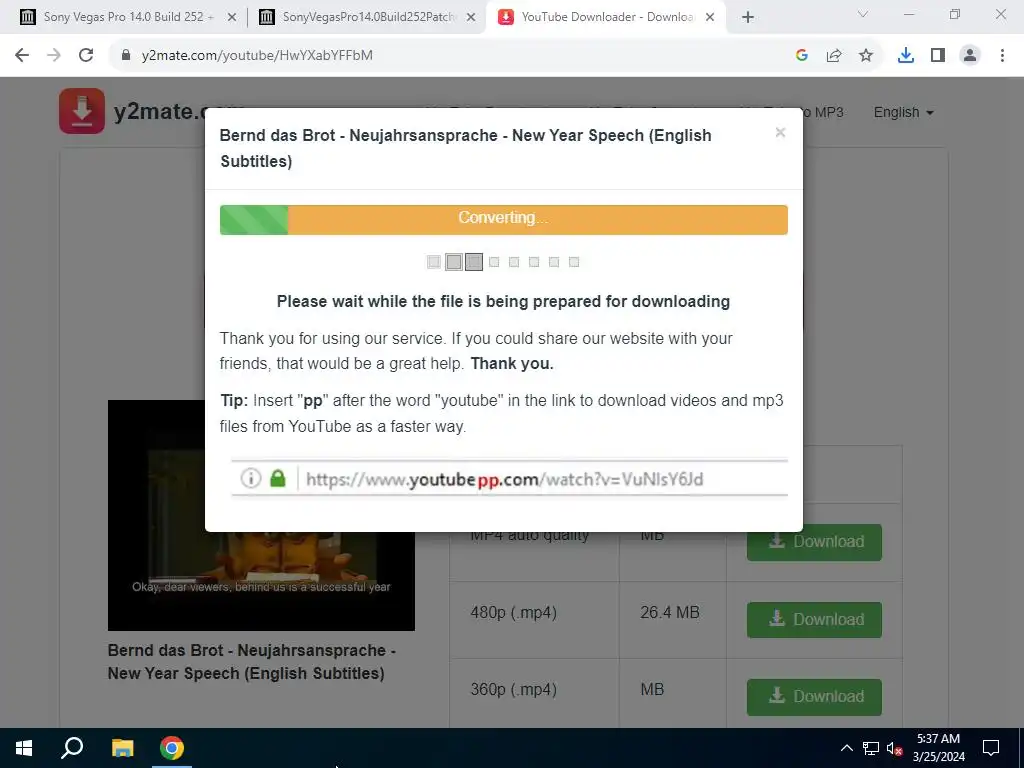Open the English language dropdown

pyautogui.click(x=903, y=112)
